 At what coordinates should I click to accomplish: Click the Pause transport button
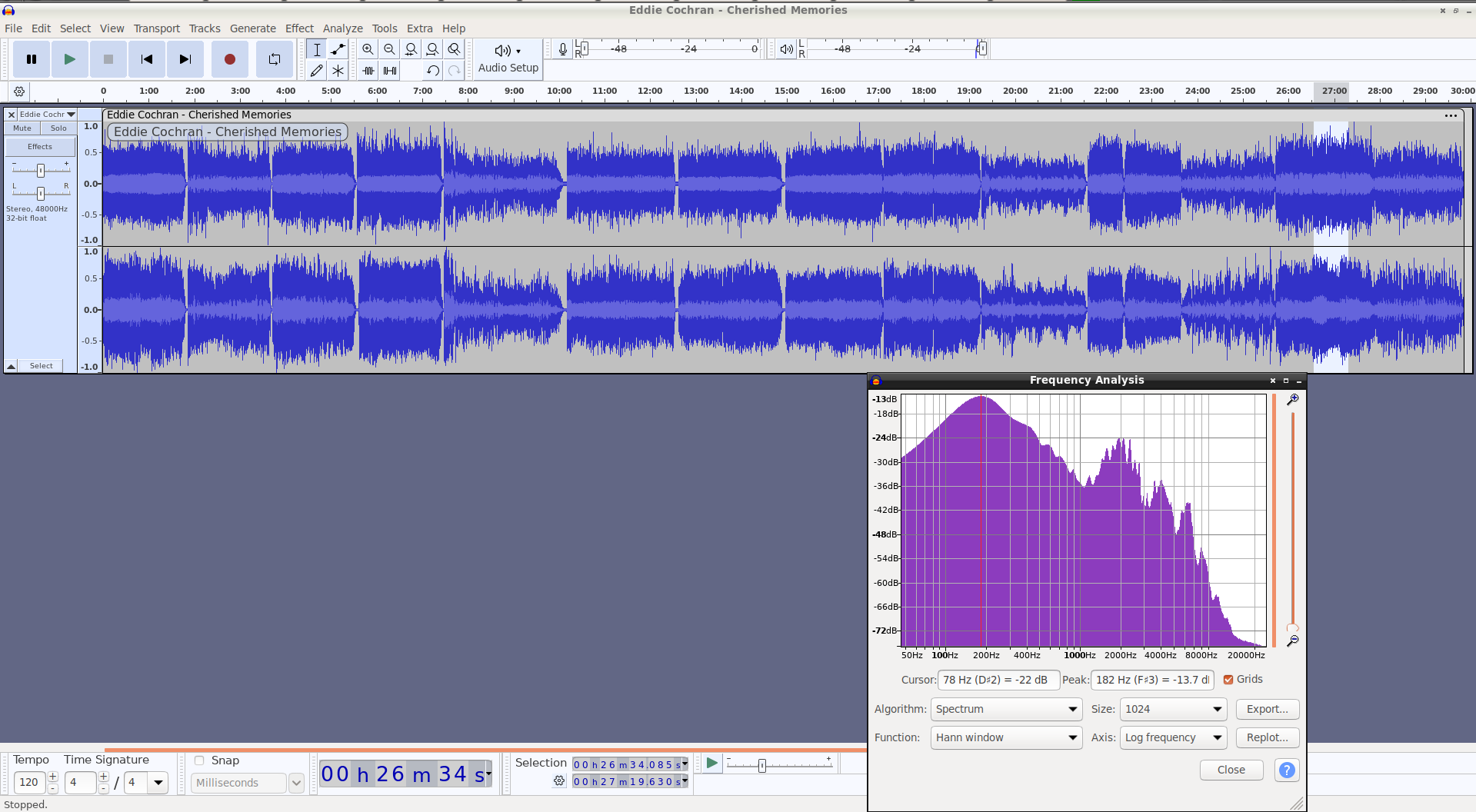point(32,59)
